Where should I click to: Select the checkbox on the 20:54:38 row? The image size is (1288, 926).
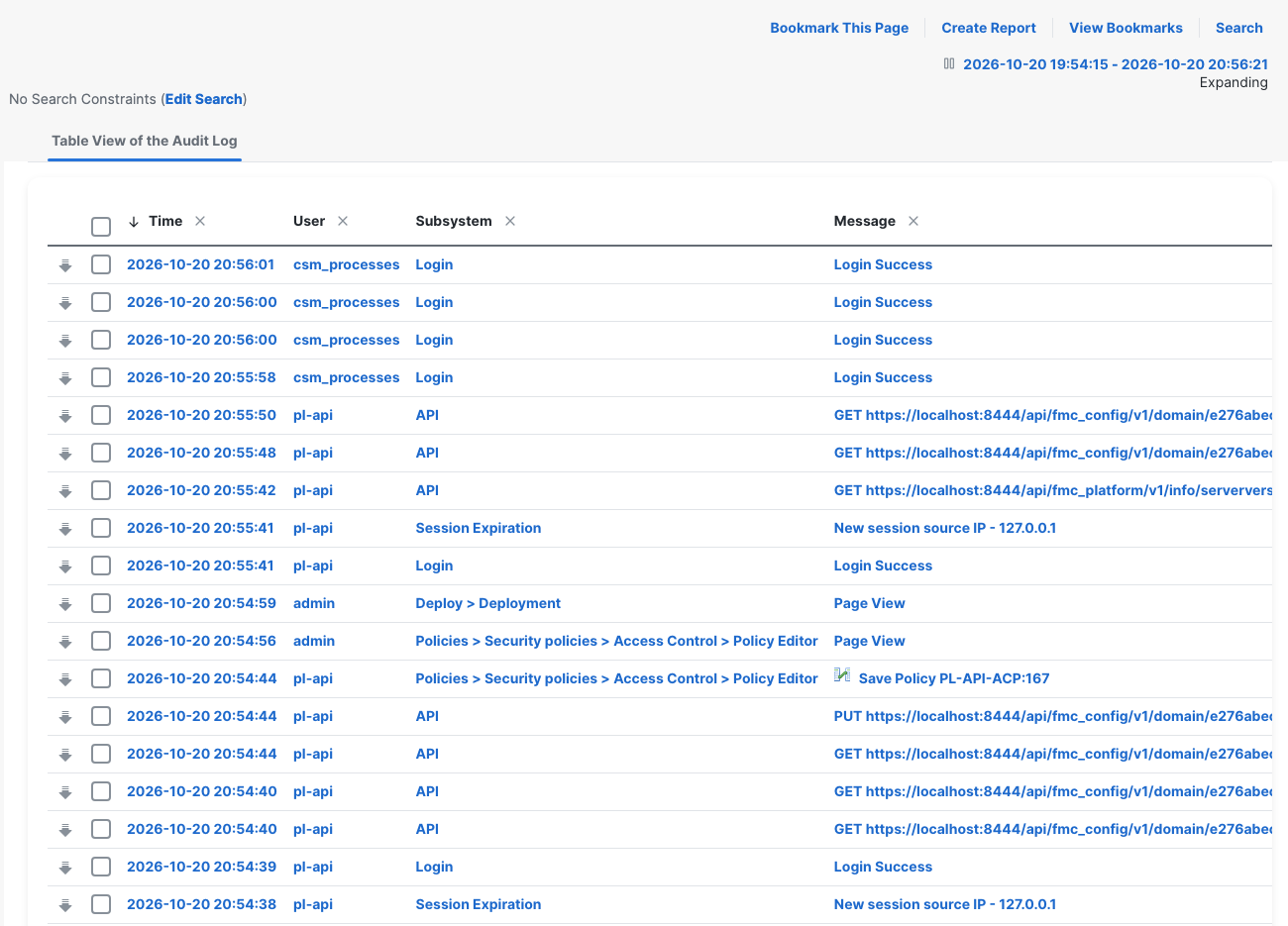pos(101,904)
